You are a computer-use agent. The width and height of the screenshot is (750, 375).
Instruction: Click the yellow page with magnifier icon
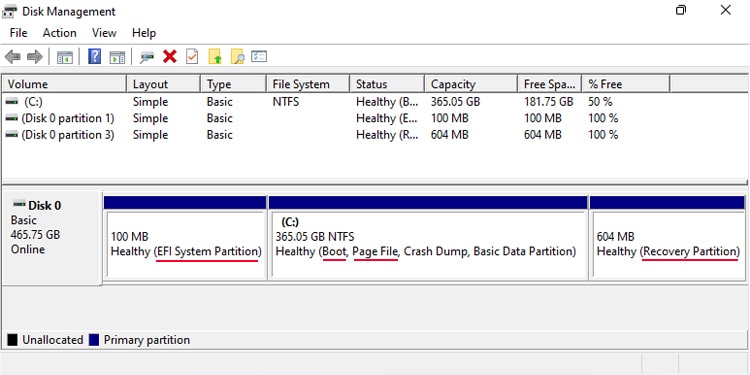click(x=238, y=56)
